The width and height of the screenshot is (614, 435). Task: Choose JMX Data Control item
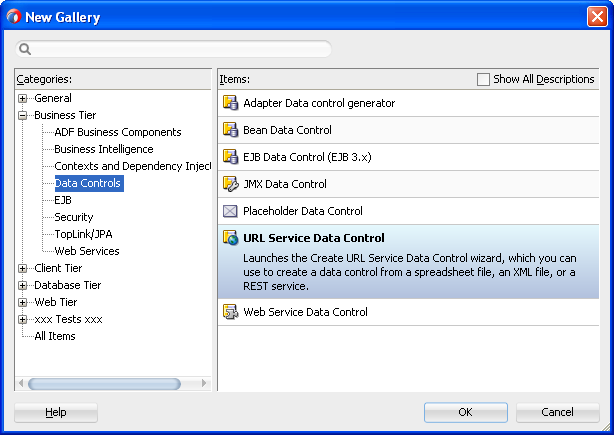408,184
